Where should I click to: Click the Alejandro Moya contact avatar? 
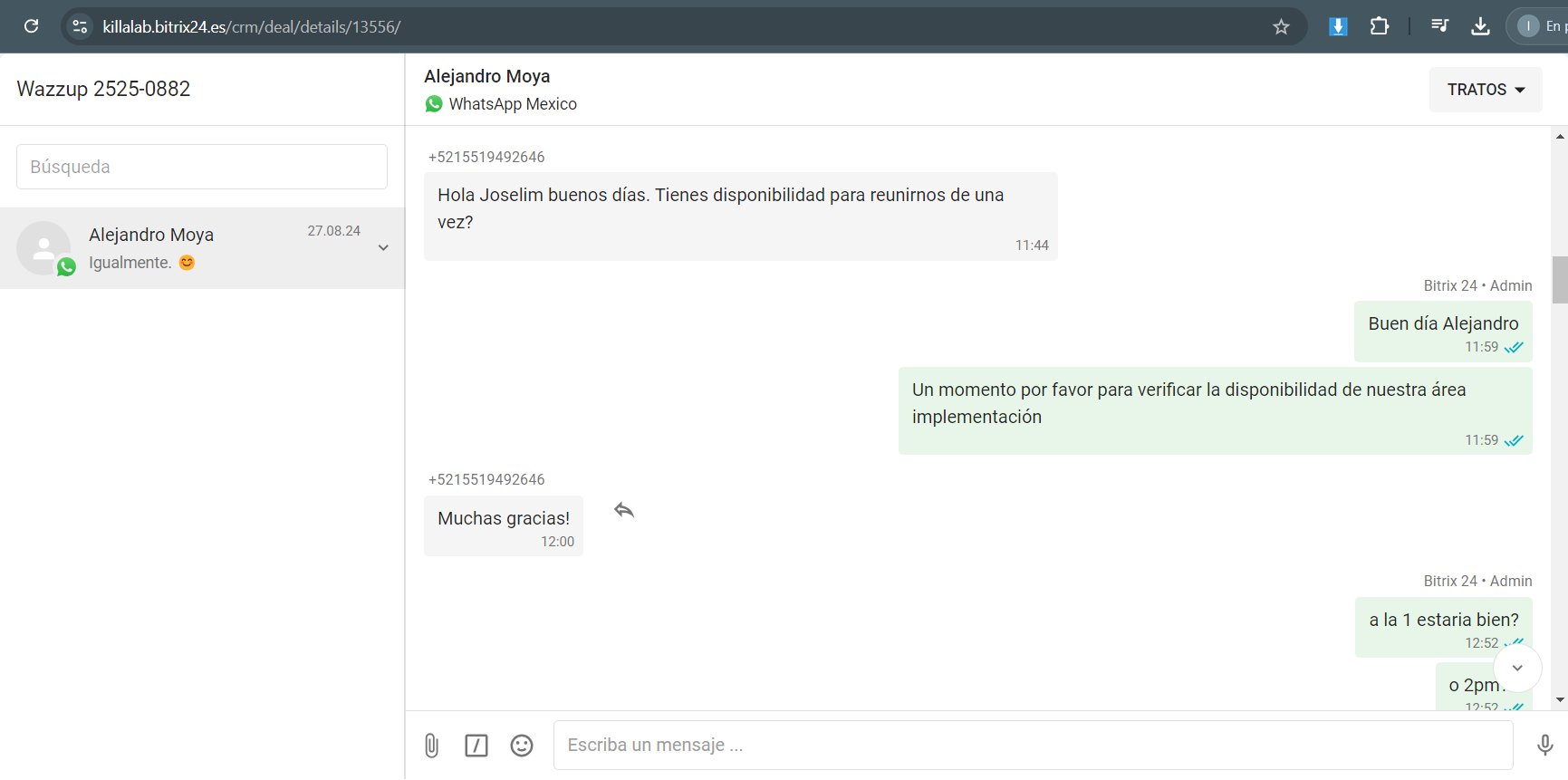pos(43,248)
